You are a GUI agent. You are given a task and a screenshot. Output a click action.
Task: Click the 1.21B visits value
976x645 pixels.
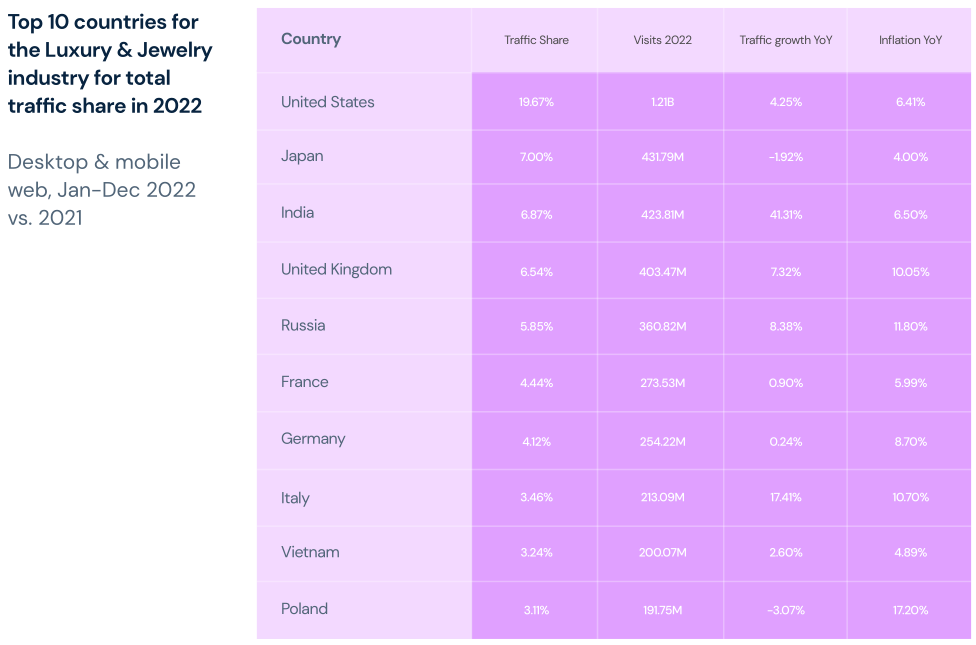pos(662,102)
